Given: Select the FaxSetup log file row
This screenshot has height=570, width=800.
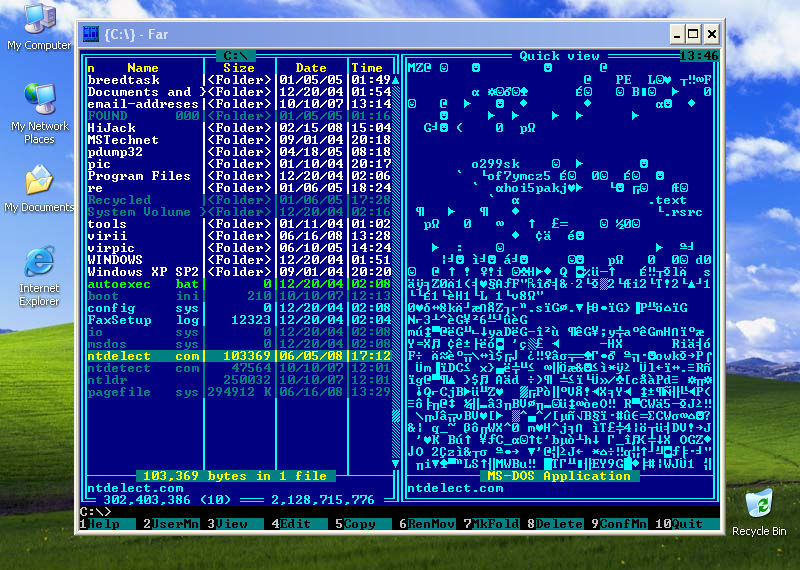Looking at the screenshot, I should tap(239, 320).
